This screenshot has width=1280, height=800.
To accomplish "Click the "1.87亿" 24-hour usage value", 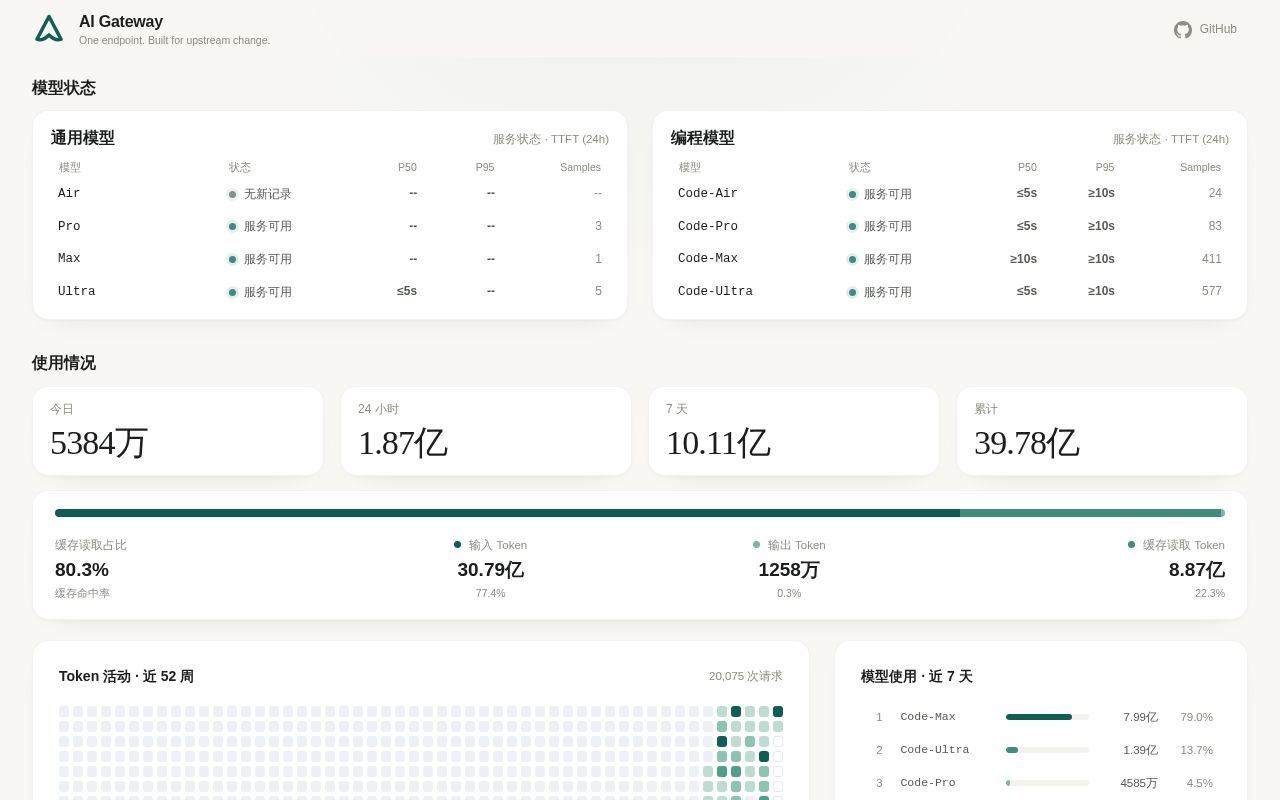I will [x=402, y=443].
